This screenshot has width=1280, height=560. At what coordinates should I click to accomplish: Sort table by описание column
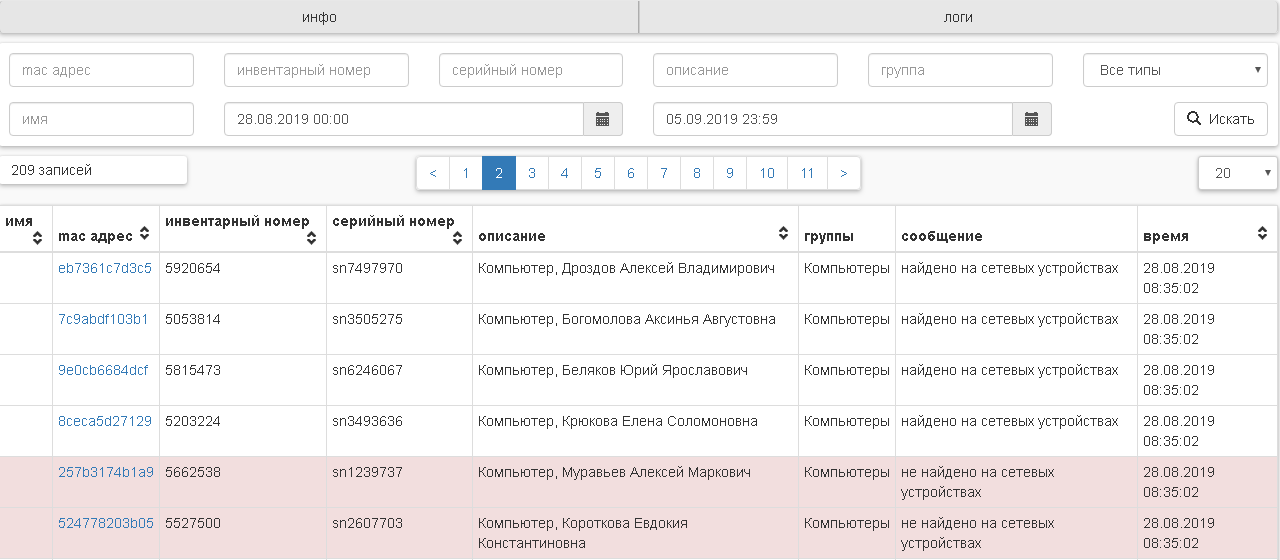click(x=783, y=234)
